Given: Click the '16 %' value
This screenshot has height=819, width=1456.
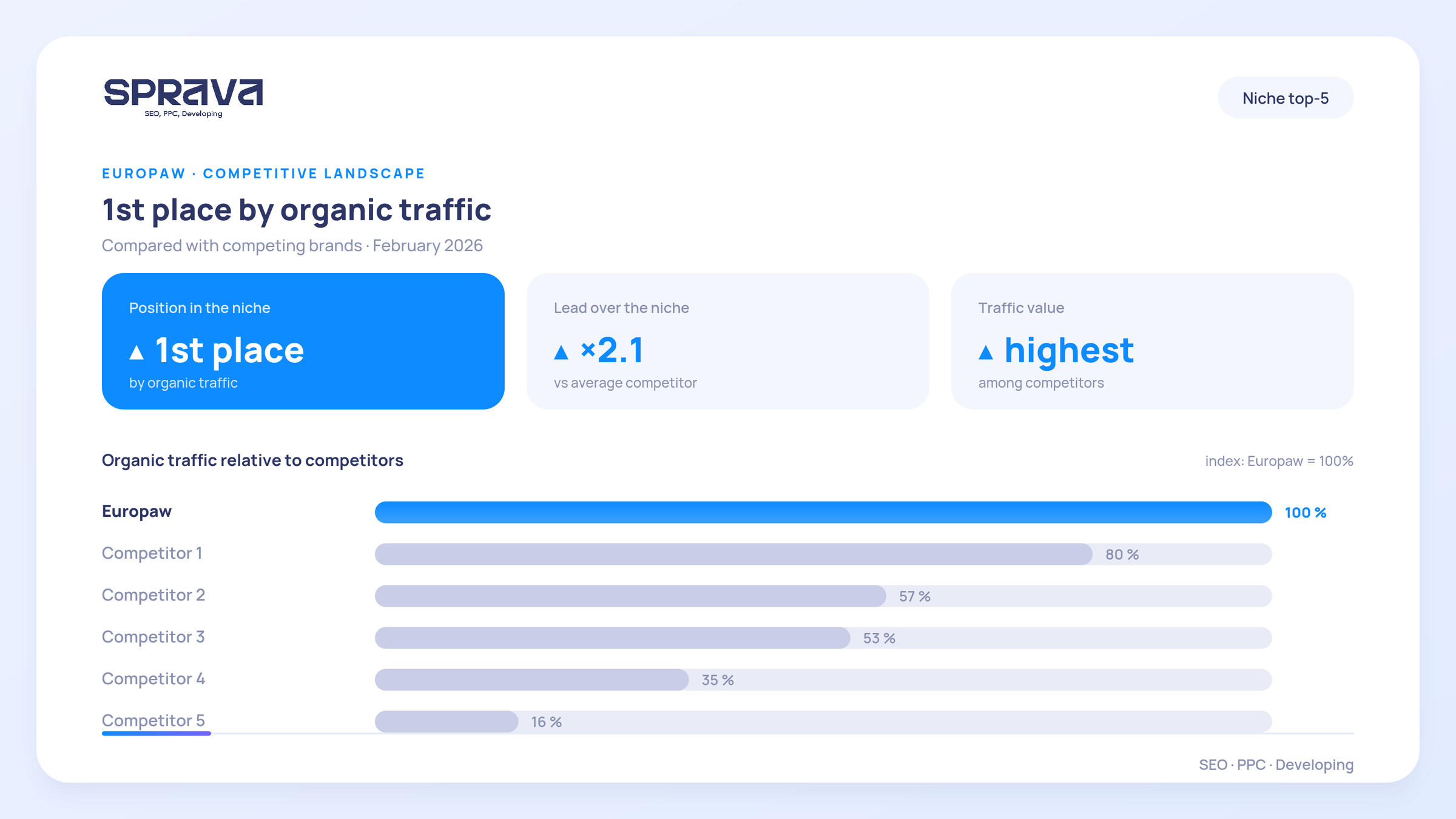Looking at the screenshot, I should click(547, 722).
